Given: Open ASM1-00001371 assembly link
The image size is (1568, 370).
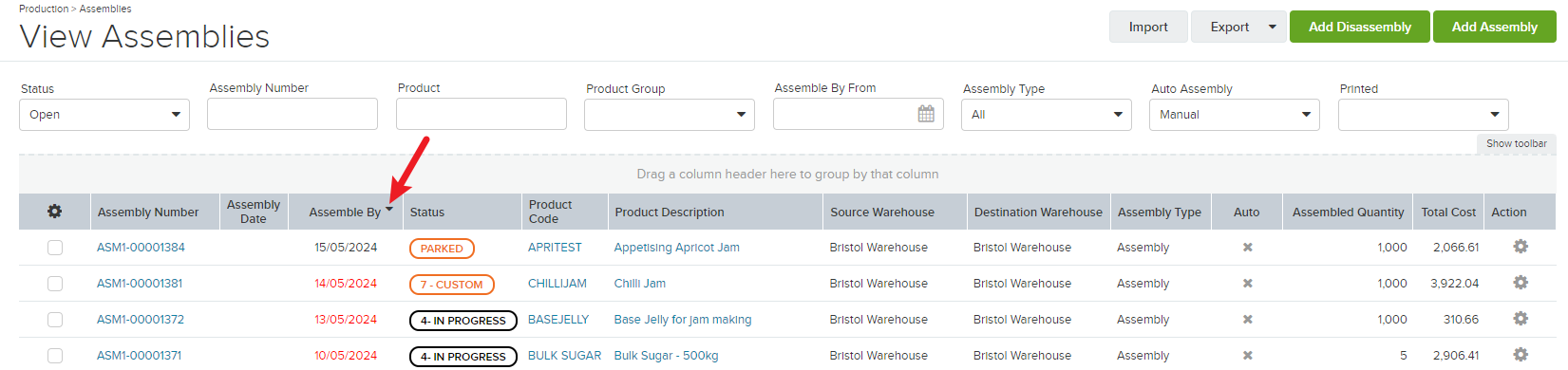Looking at the screenshot, I should click(x=139, y=356).
